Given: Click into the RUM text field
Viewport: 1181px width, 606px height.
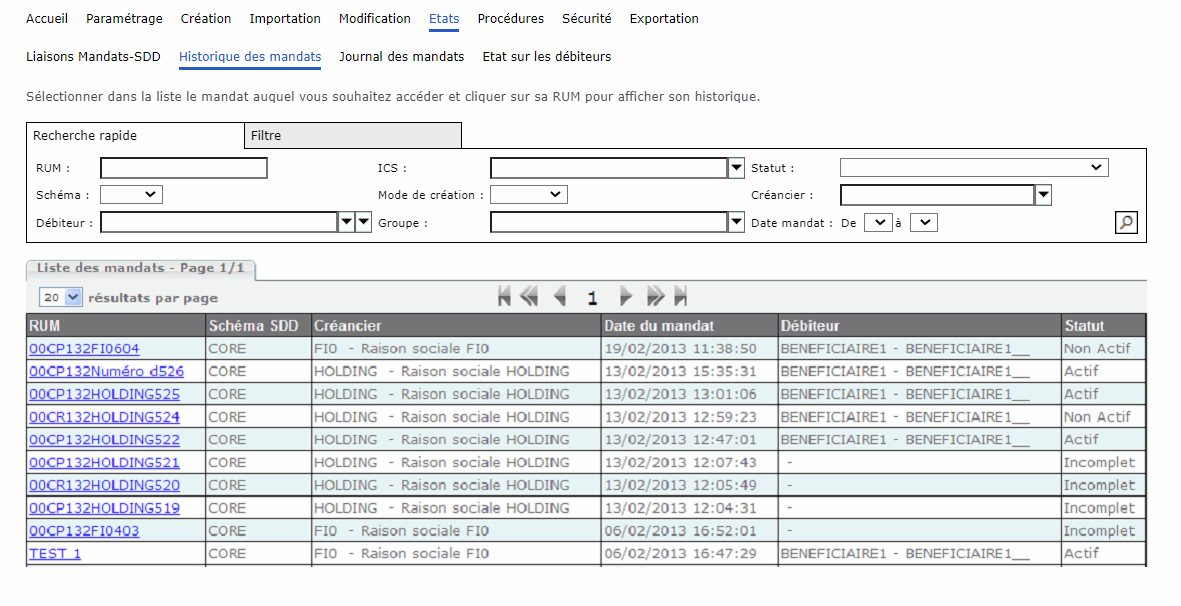Looking at the screenshot, I should (183, 168).
